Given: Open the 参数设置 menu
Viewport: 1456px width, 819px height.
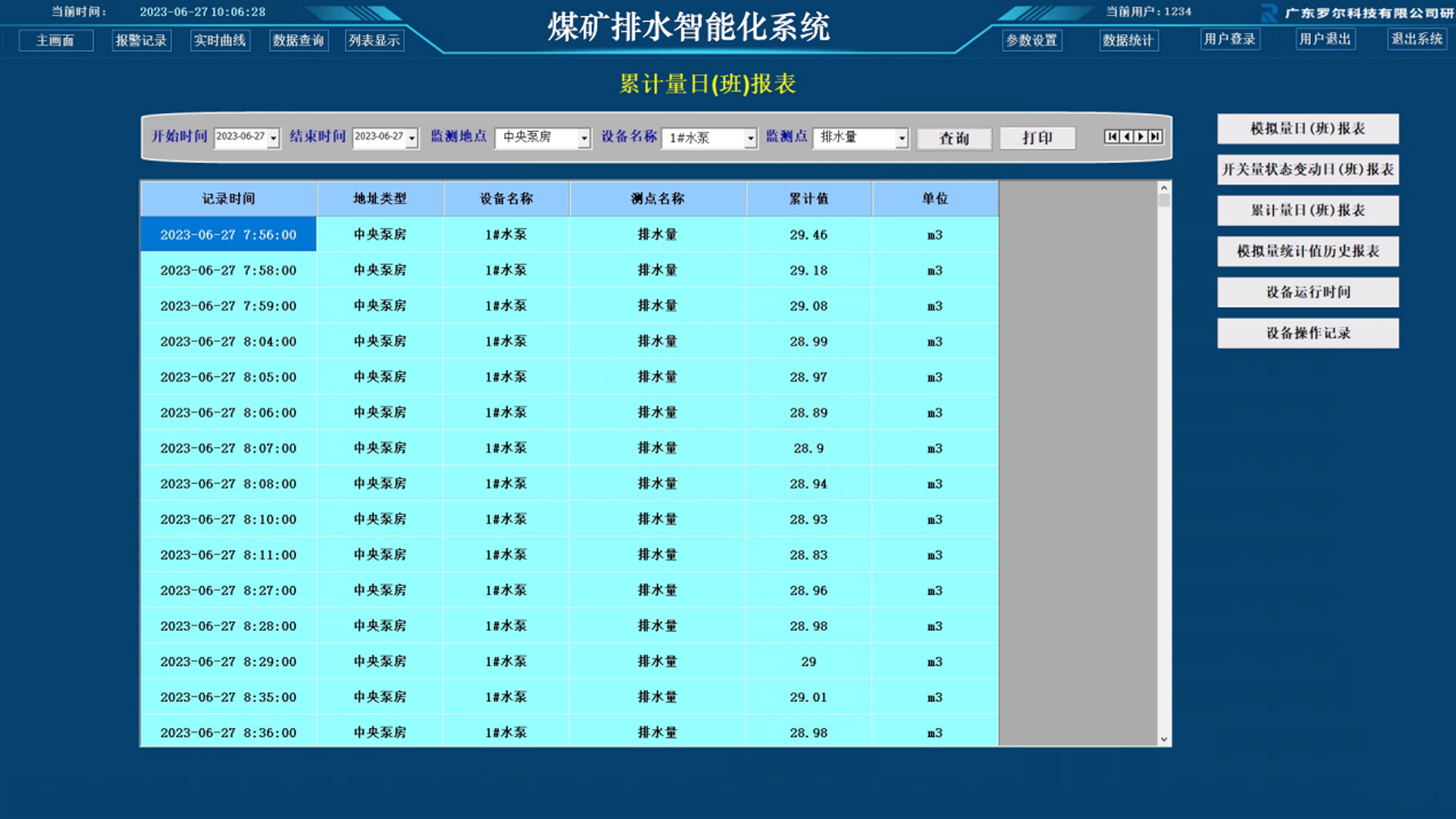Looking at the screenshot, I should pos(1032,40).
